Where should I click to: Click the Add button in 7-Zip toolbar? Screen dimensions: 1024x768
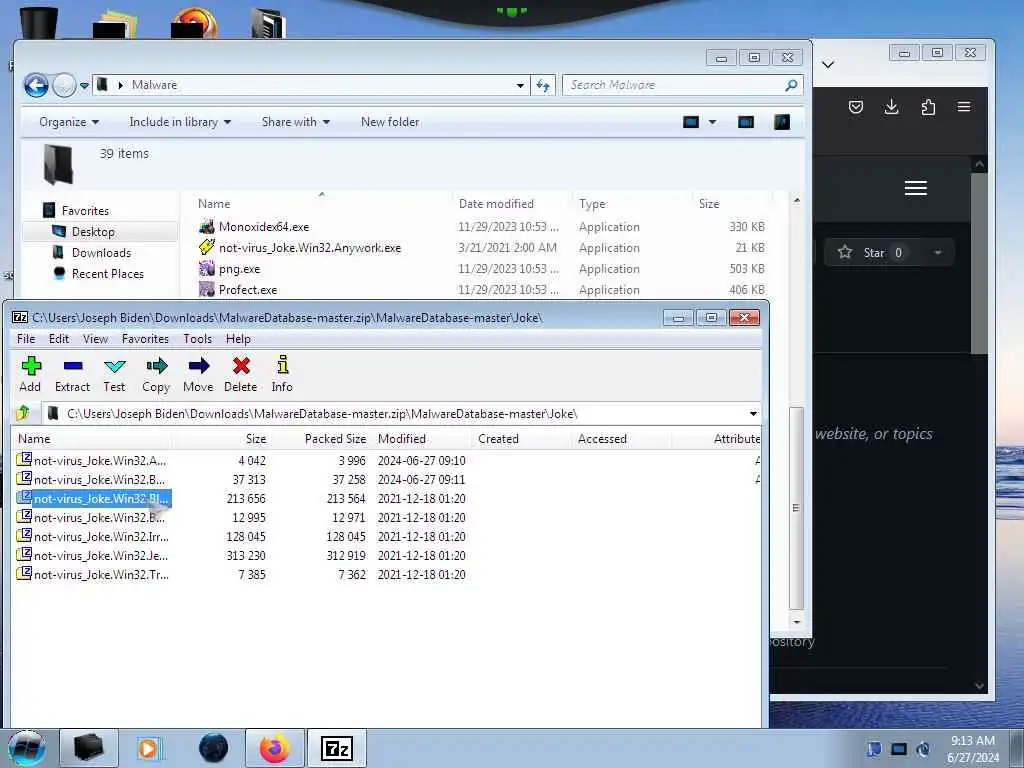point(31,374)
